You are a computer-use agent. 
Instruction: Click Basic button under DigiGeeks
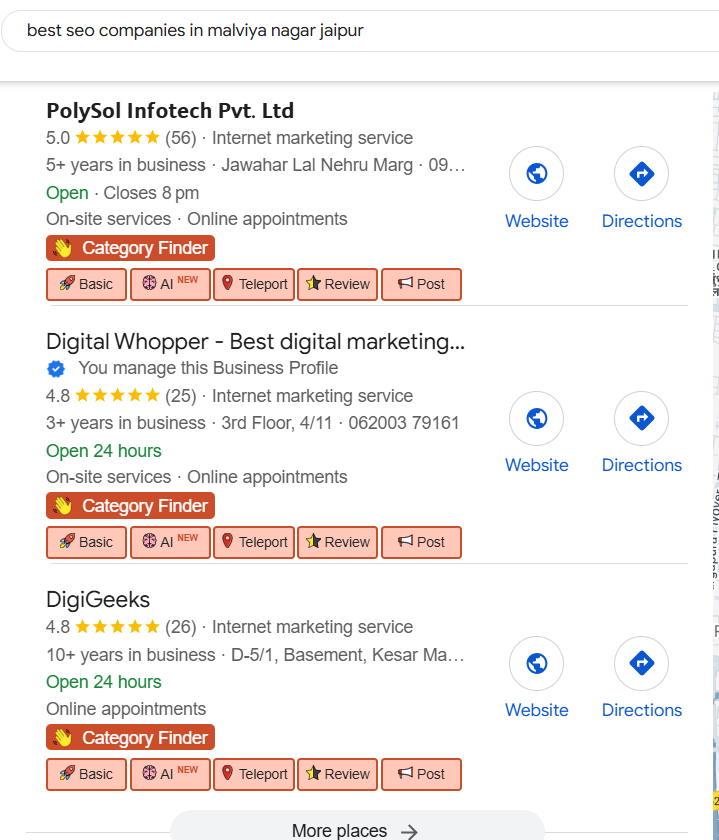86,774
